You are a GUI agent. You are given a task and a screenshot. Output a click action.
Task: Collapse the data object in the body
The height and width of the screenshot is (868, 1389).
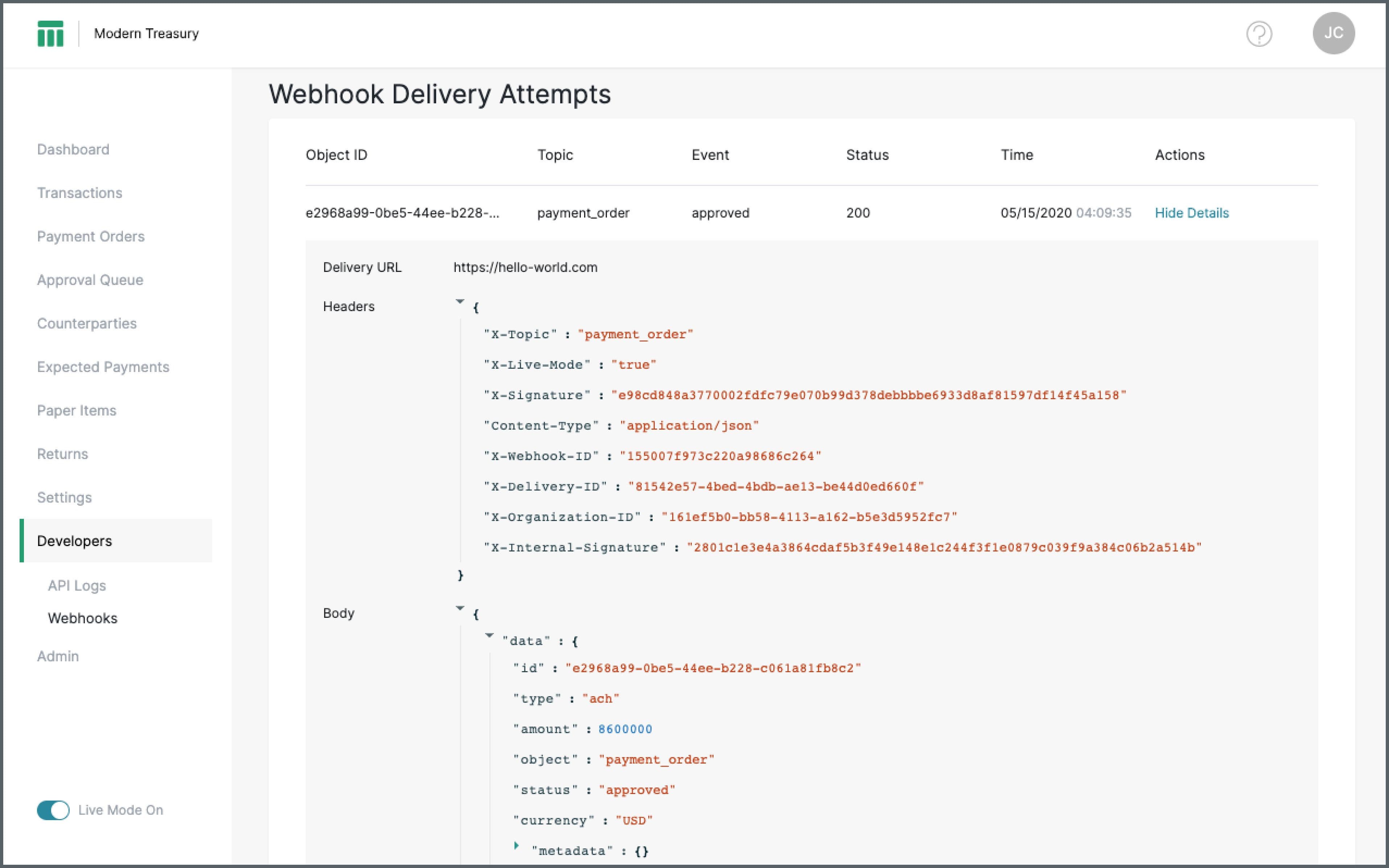click(489, 635)
